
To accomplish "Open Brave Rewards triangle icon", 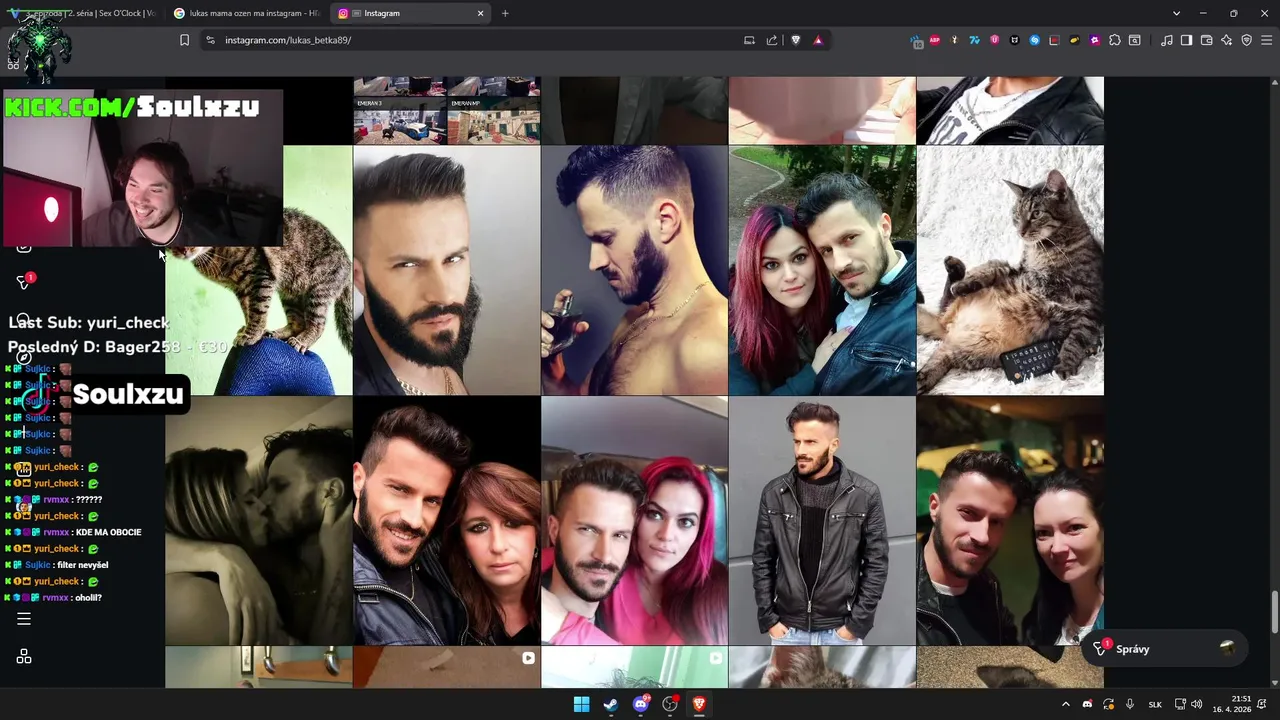I will point(818,40).
